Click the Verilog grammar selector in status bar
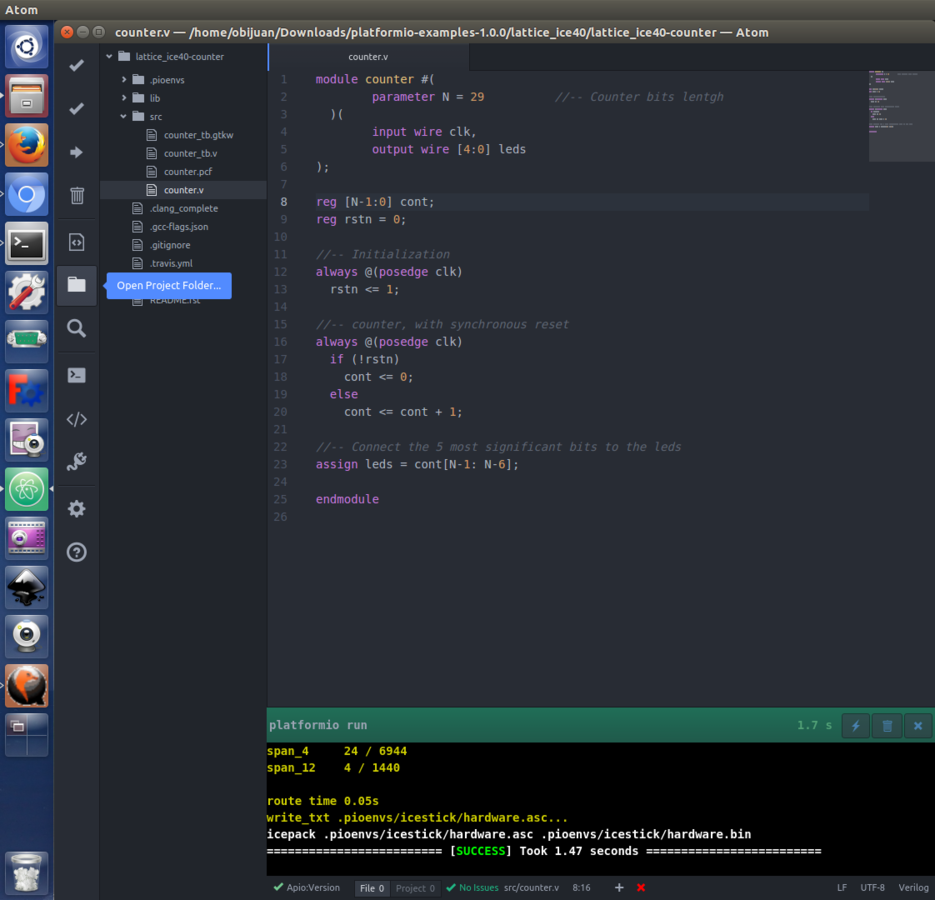935x900 pixels. coord(913,888)
